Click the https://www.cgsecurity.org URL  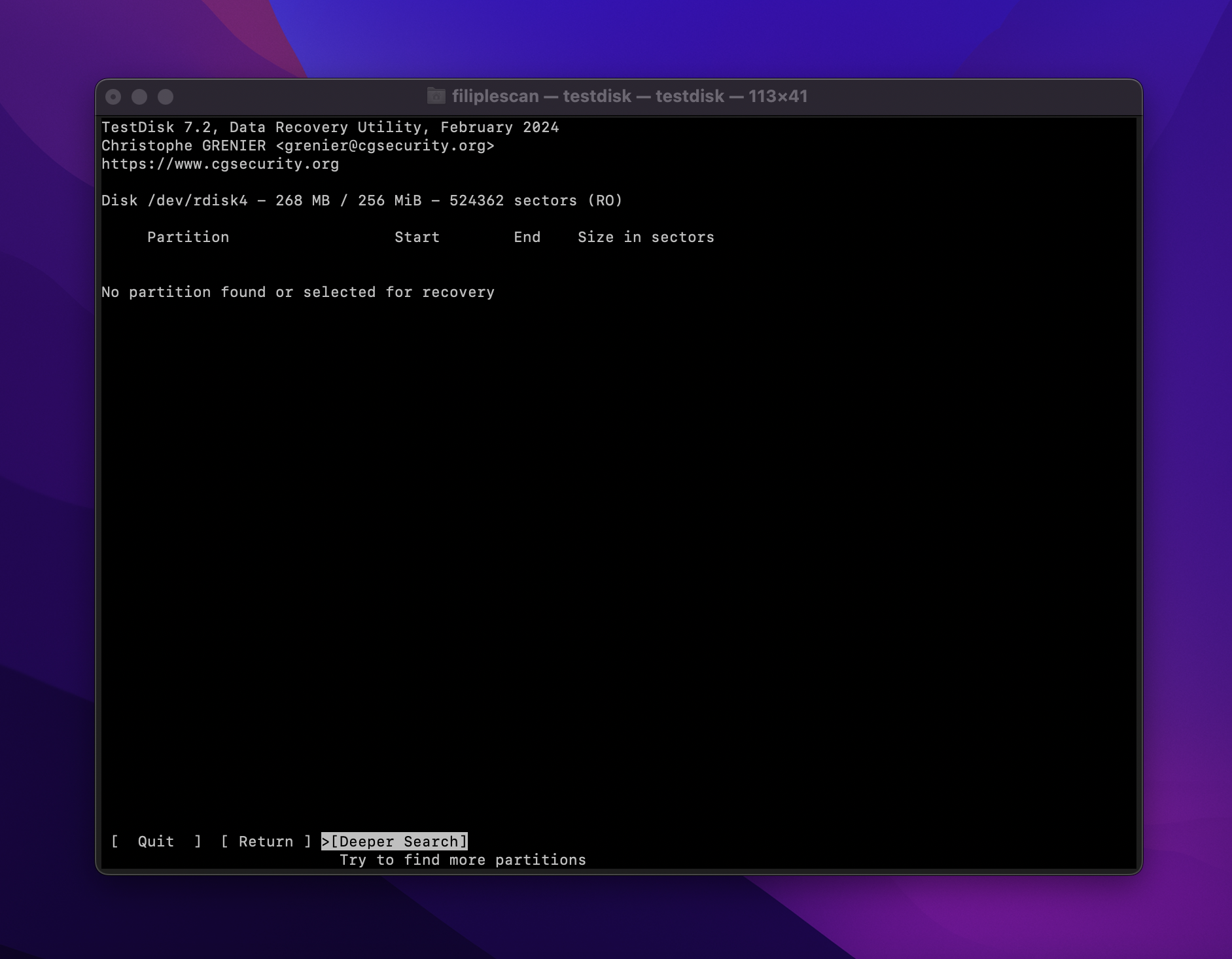[x=220, y=164]
